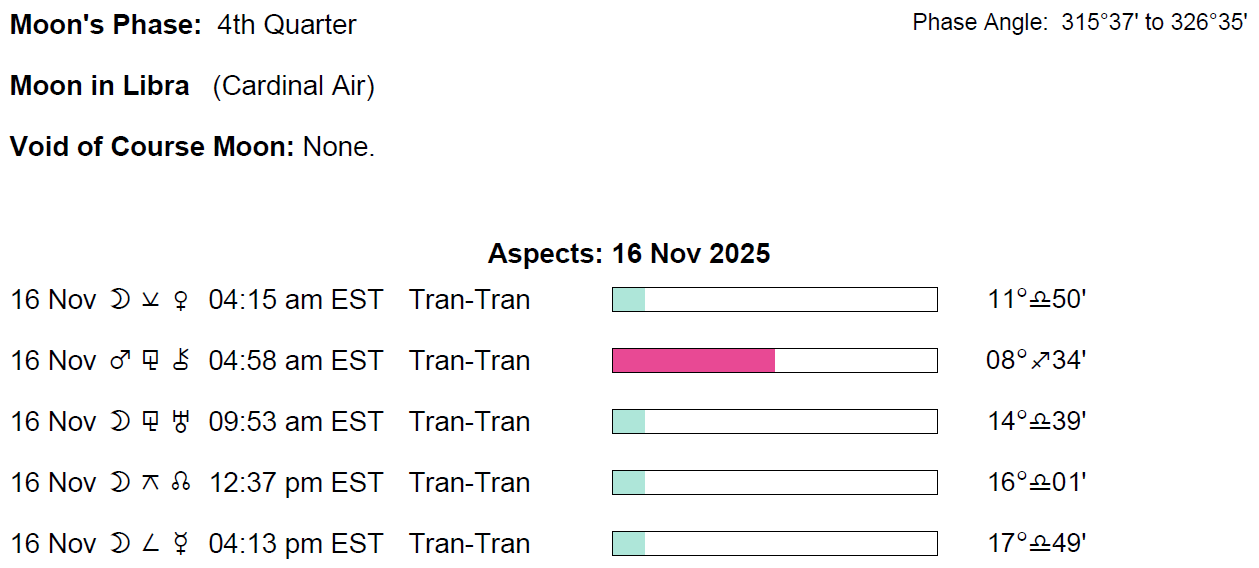Click the teal progress bar for 04:15 am aspect
This screenshot has height=568, width=1259.
point(774,300)
